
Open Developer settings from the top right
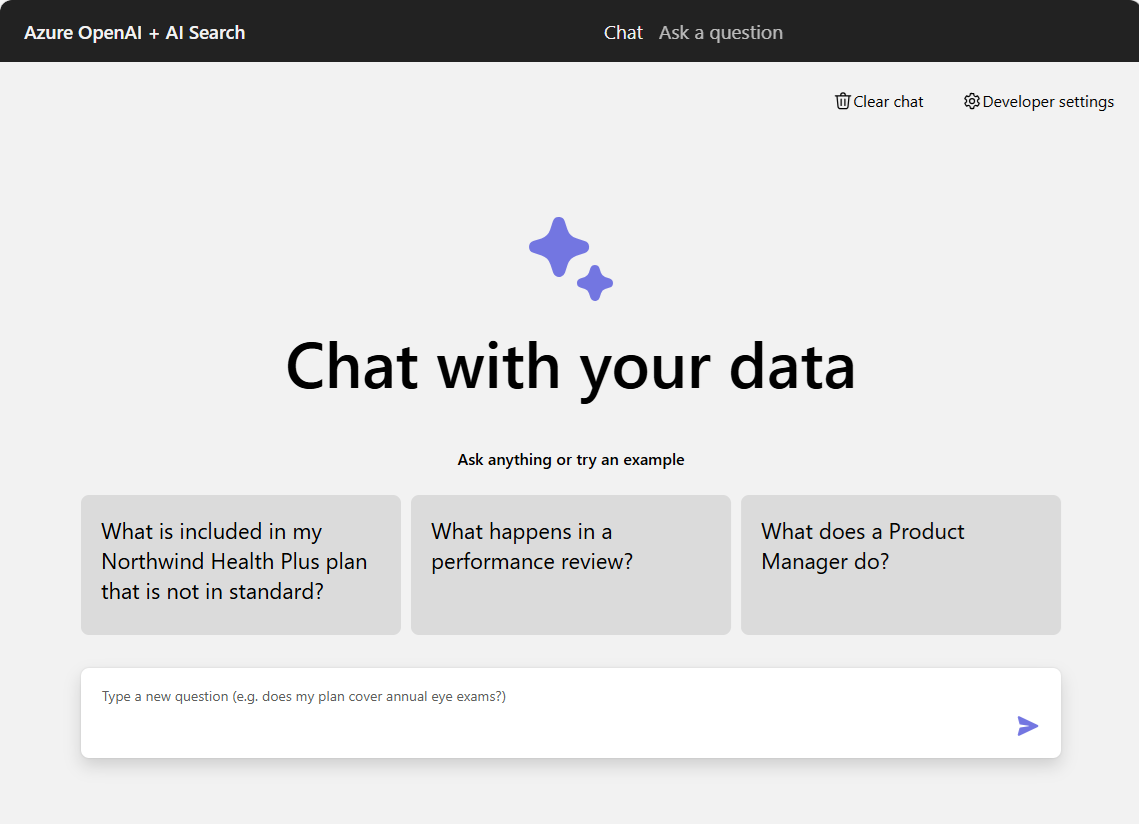(1047, 101)
